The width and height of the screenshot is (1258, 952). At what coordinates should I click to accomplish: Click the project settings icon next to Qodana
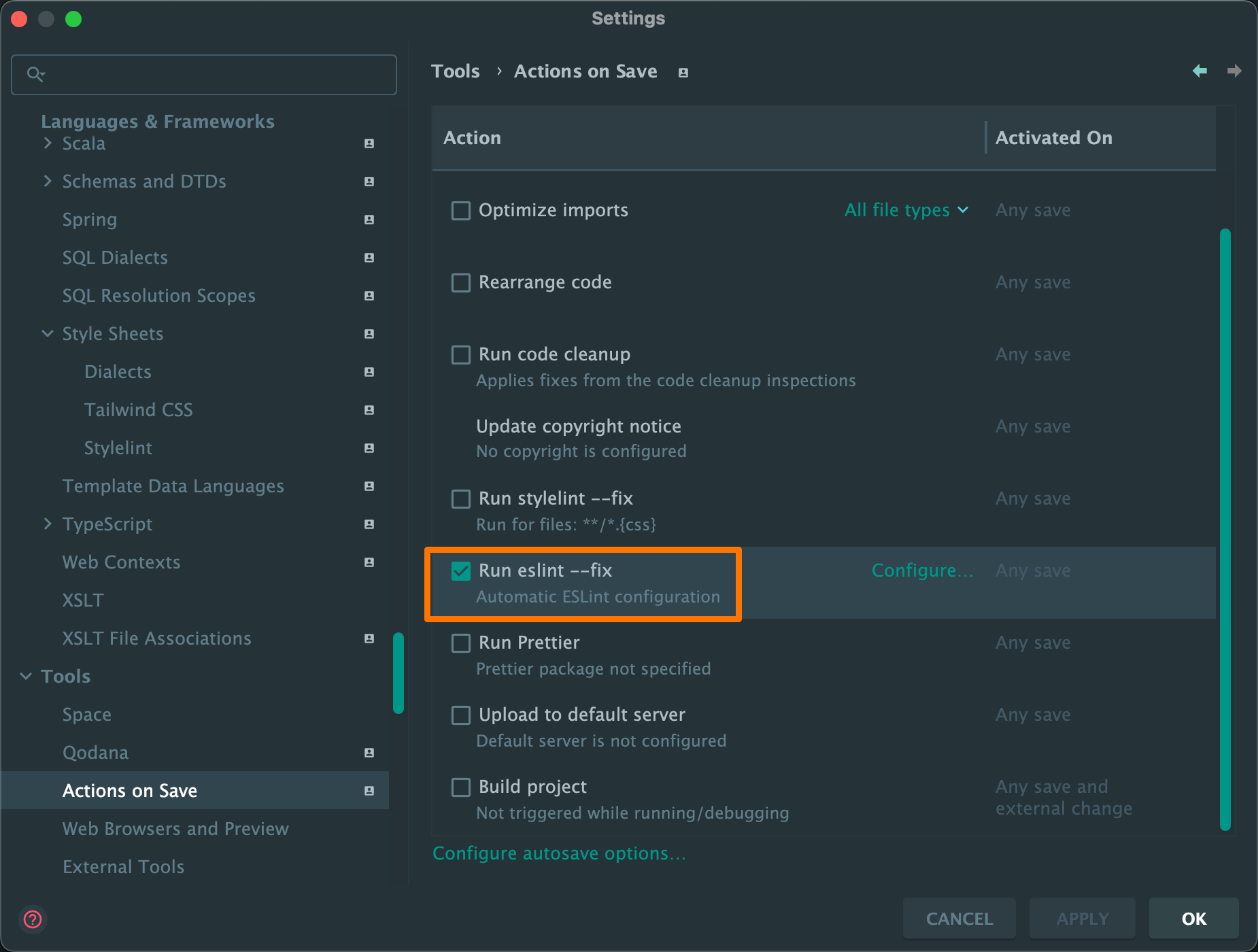[x=369, y=753]
